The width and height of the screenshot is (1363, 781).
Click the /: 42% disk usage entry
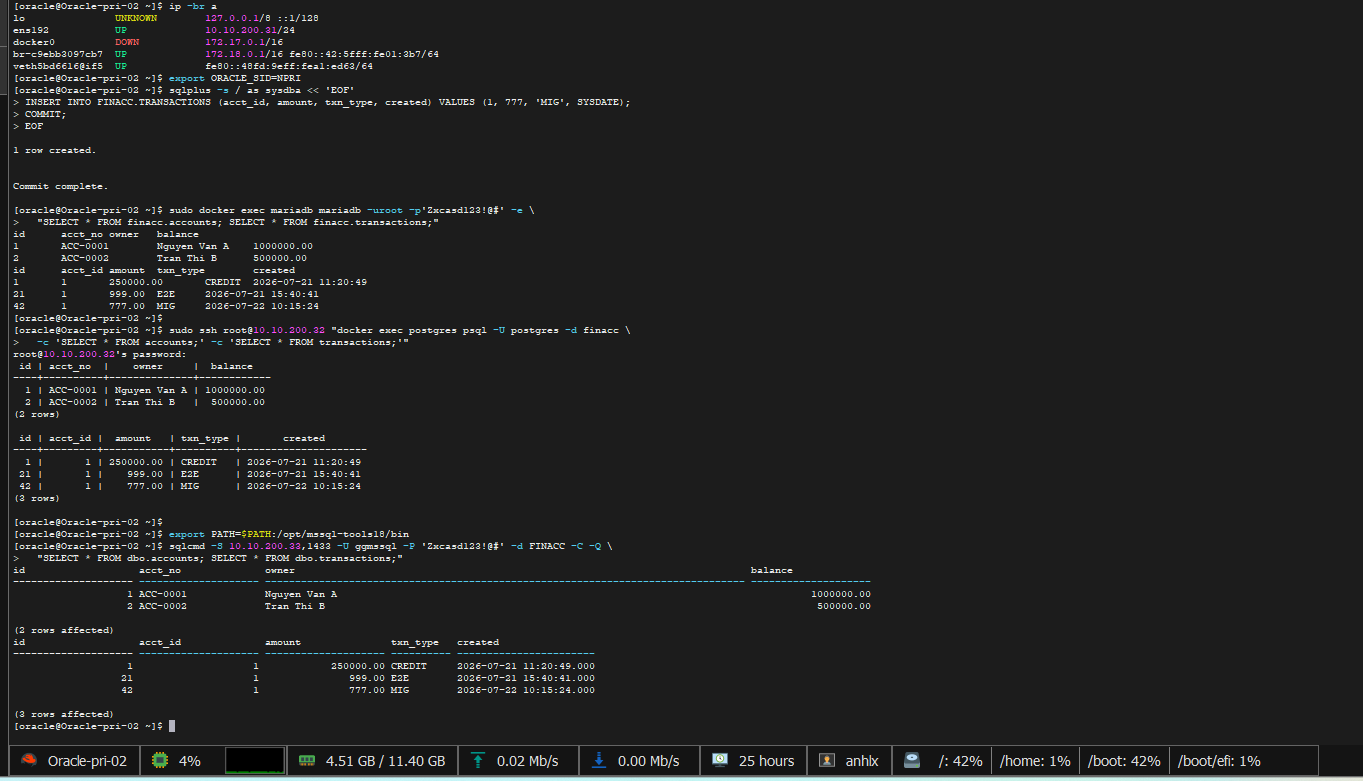click(x=961, y=761)
